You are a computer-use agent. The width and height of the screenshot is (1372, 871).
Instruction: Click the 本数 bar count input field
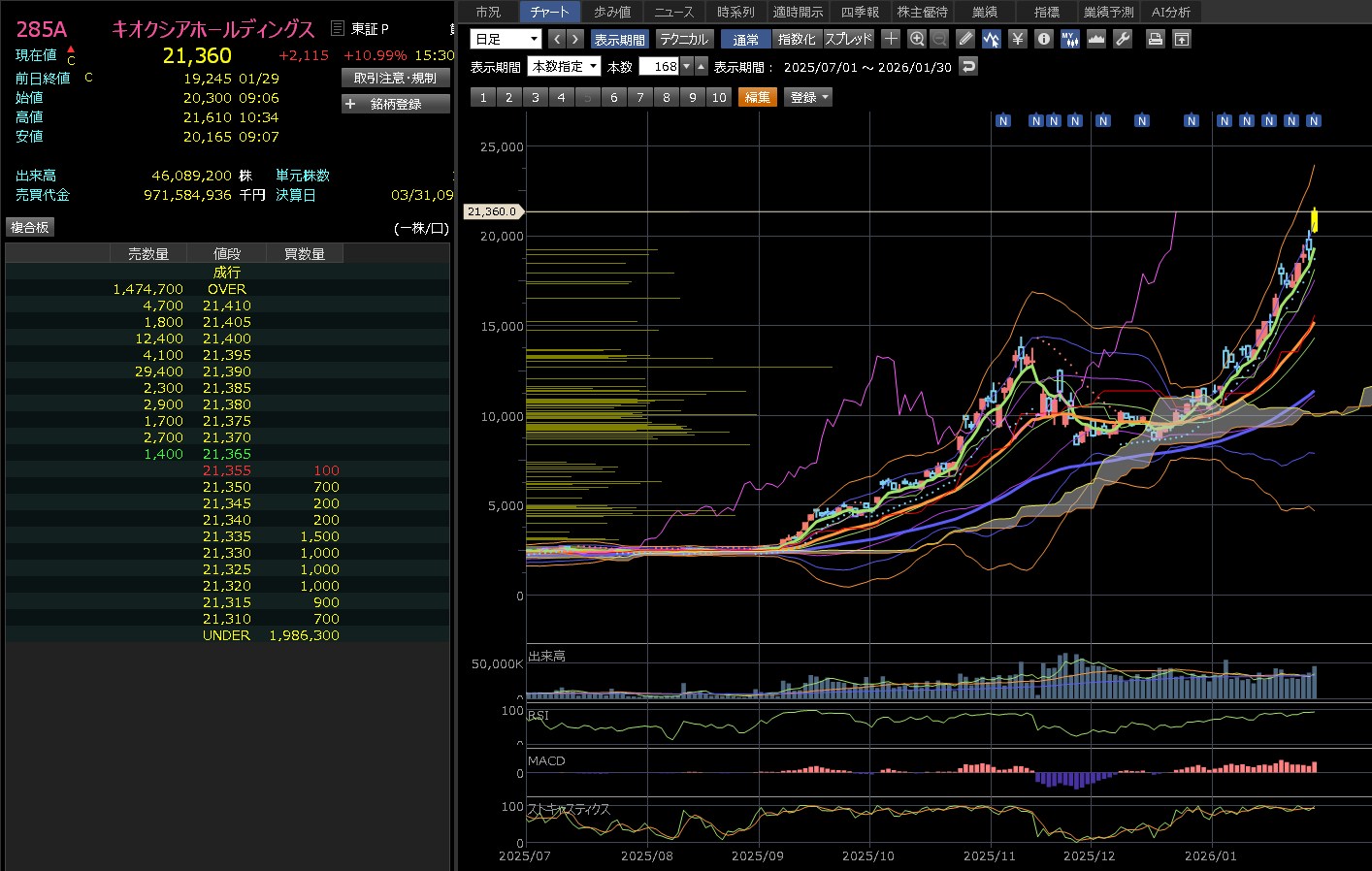660,67
